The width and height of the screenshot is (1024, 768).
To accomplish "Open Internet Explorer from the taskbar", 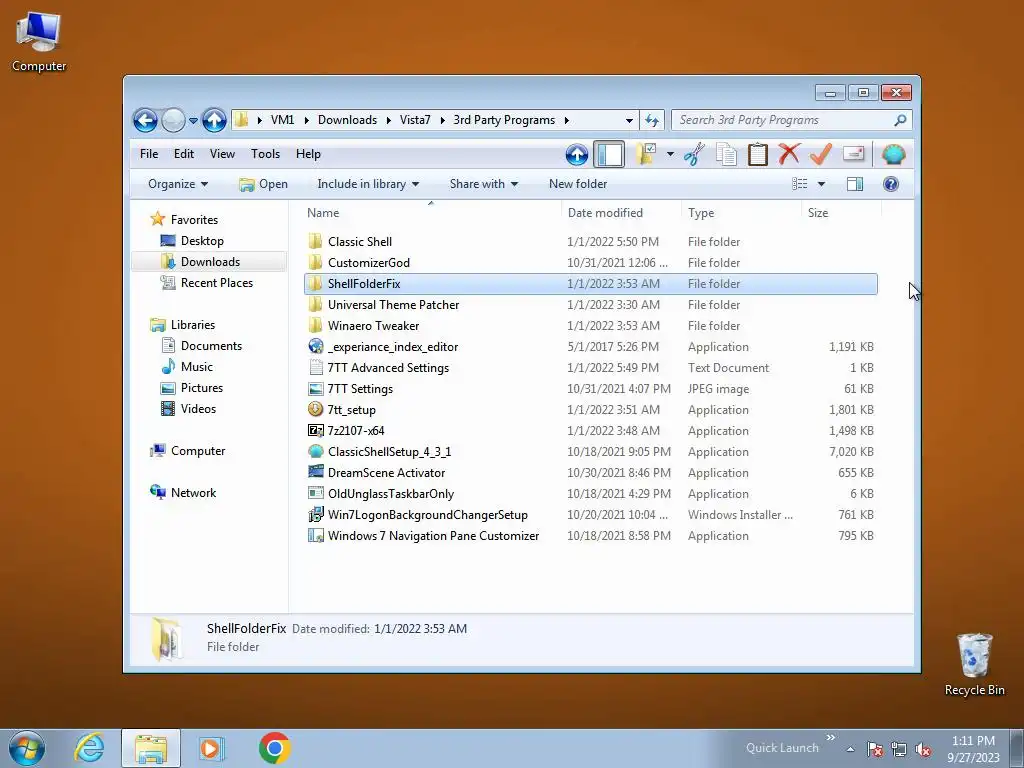I will tap(89, 748).
